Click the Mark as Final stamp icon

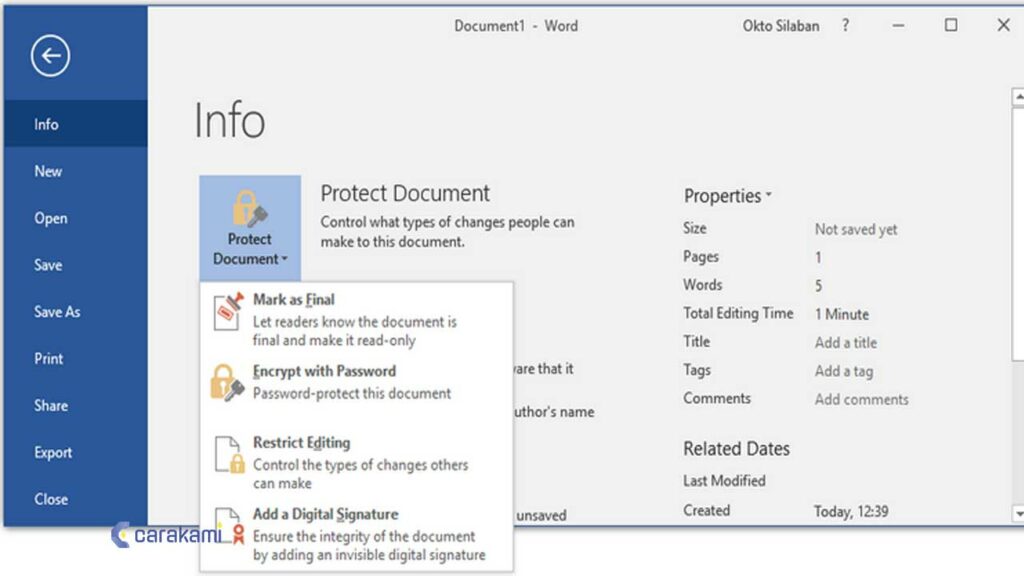[229, 311]
